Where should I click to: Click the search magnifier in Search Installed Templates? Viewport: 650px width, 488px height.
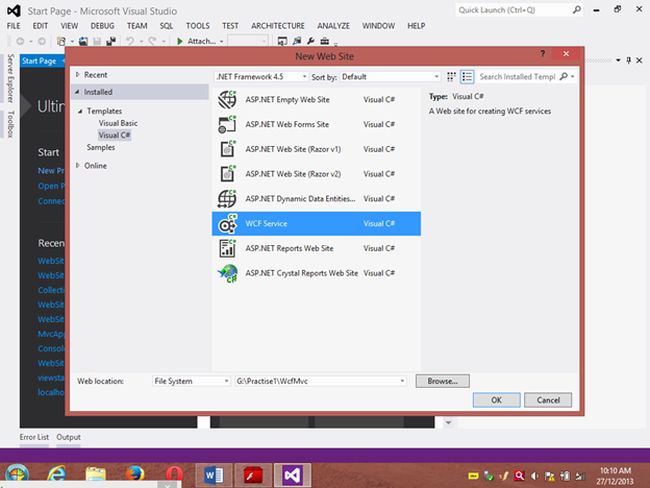click(x=564, y=77)
